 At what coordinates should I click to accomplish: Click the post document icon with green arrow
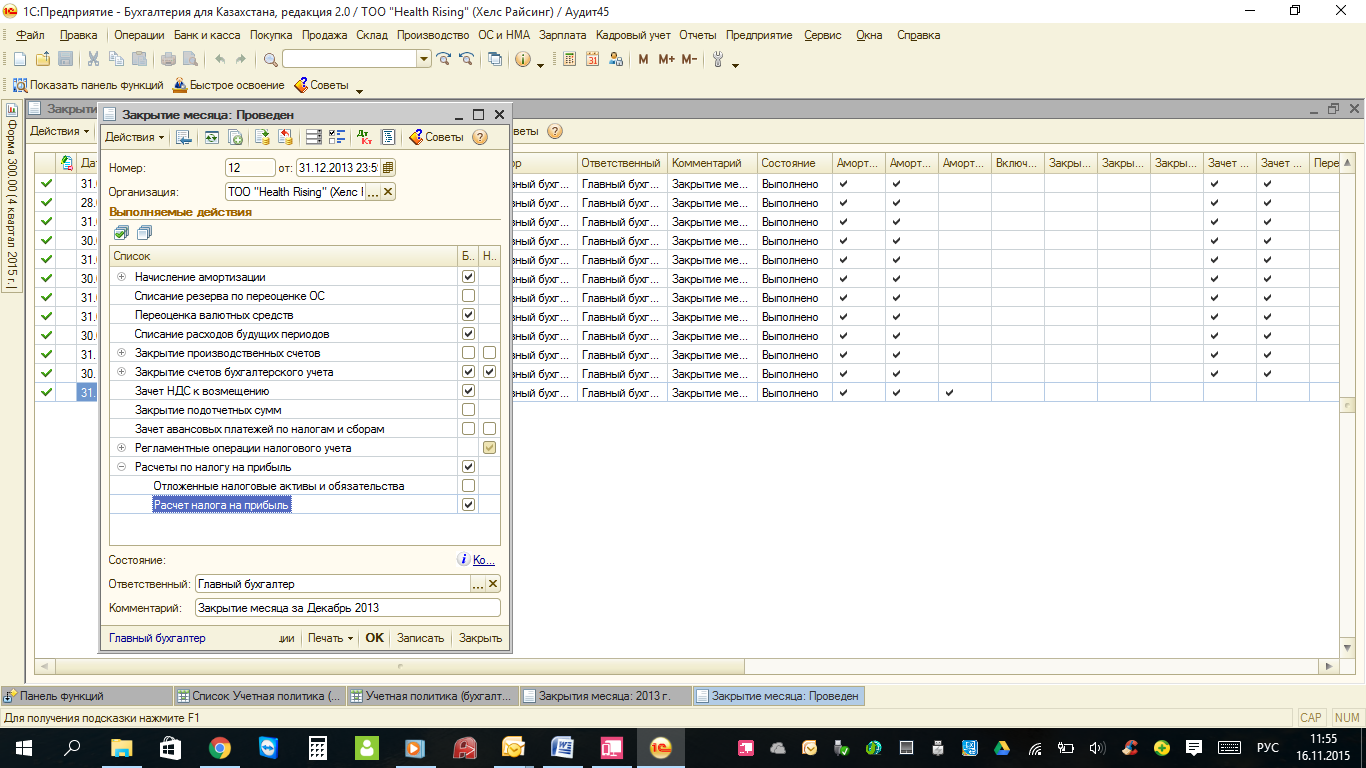click(262, 137)
